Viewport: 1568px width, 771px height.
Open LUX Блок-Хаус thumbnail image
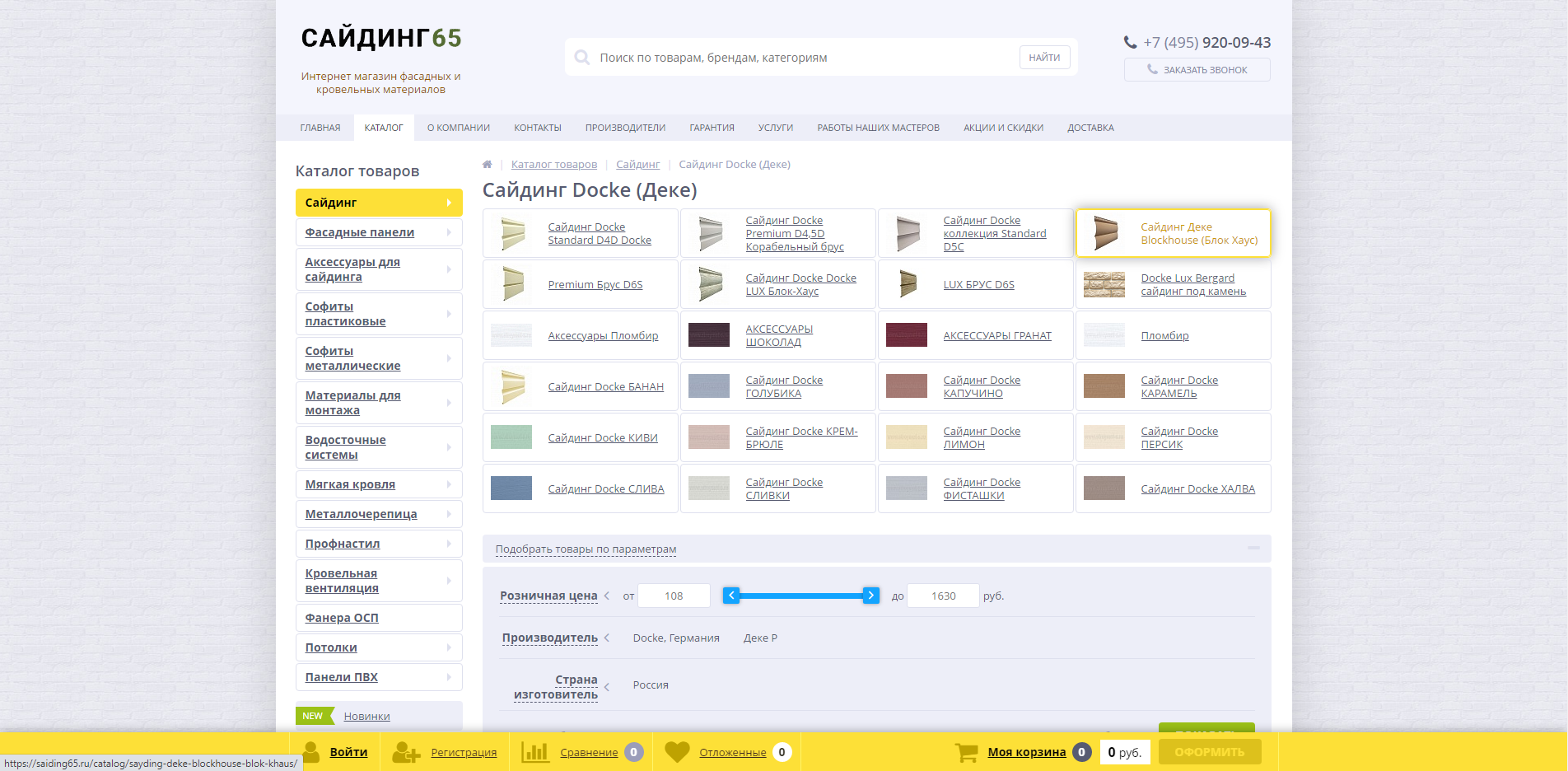coord(710,284)
